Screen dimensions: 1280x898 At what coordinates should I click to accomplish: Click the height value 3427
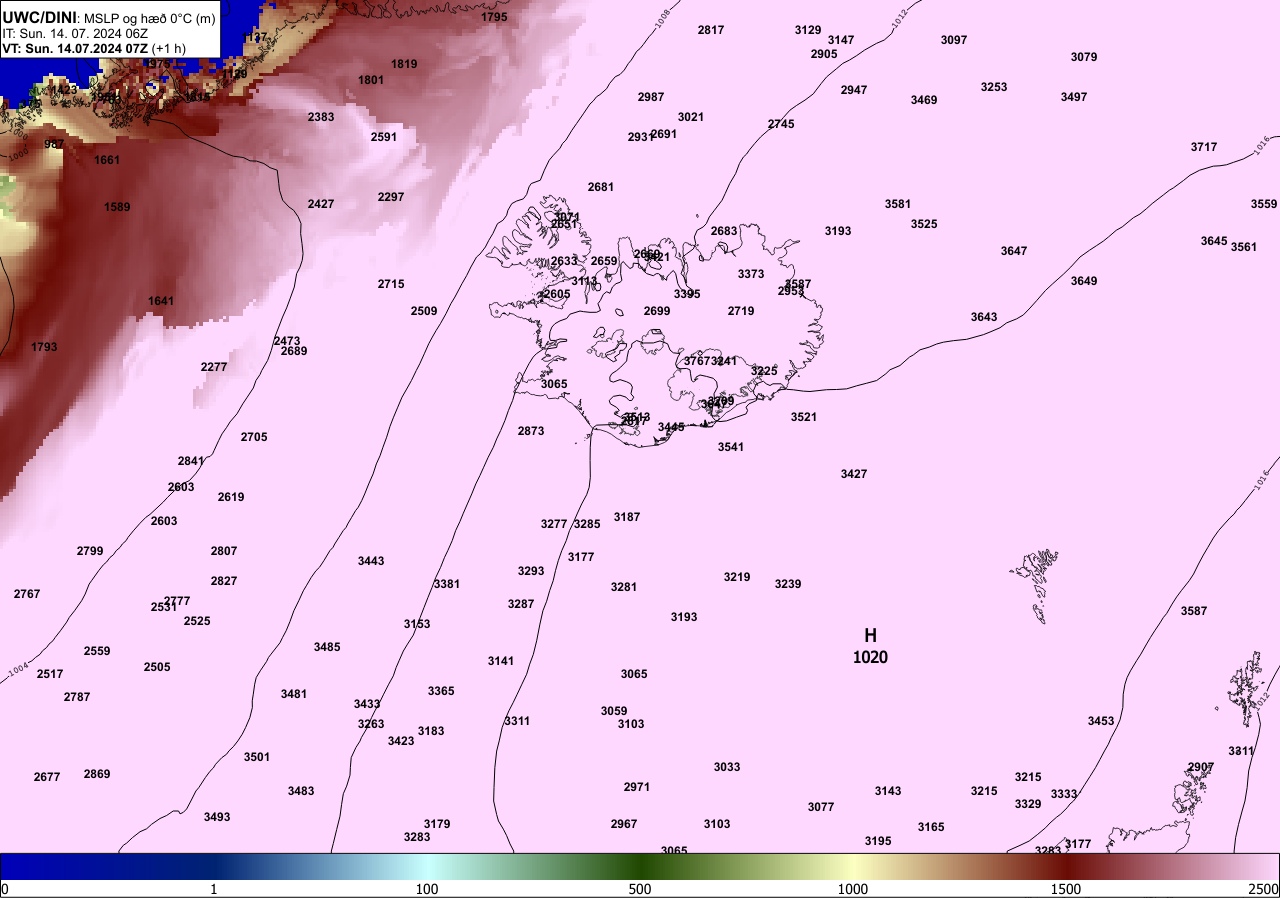pos(854,474)
